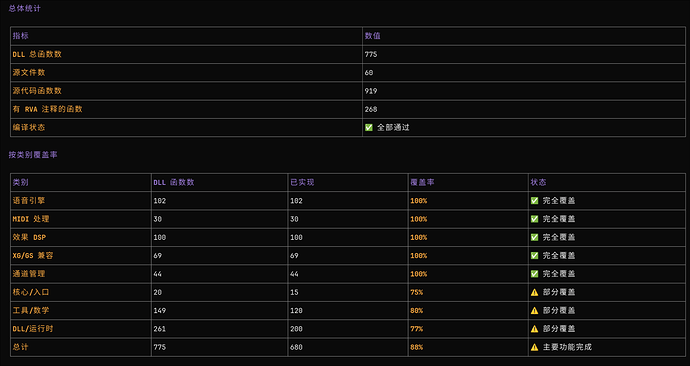Click the 覆盖率 column header
The height and width of the screenshot is (366, 690).
point(422,182)
